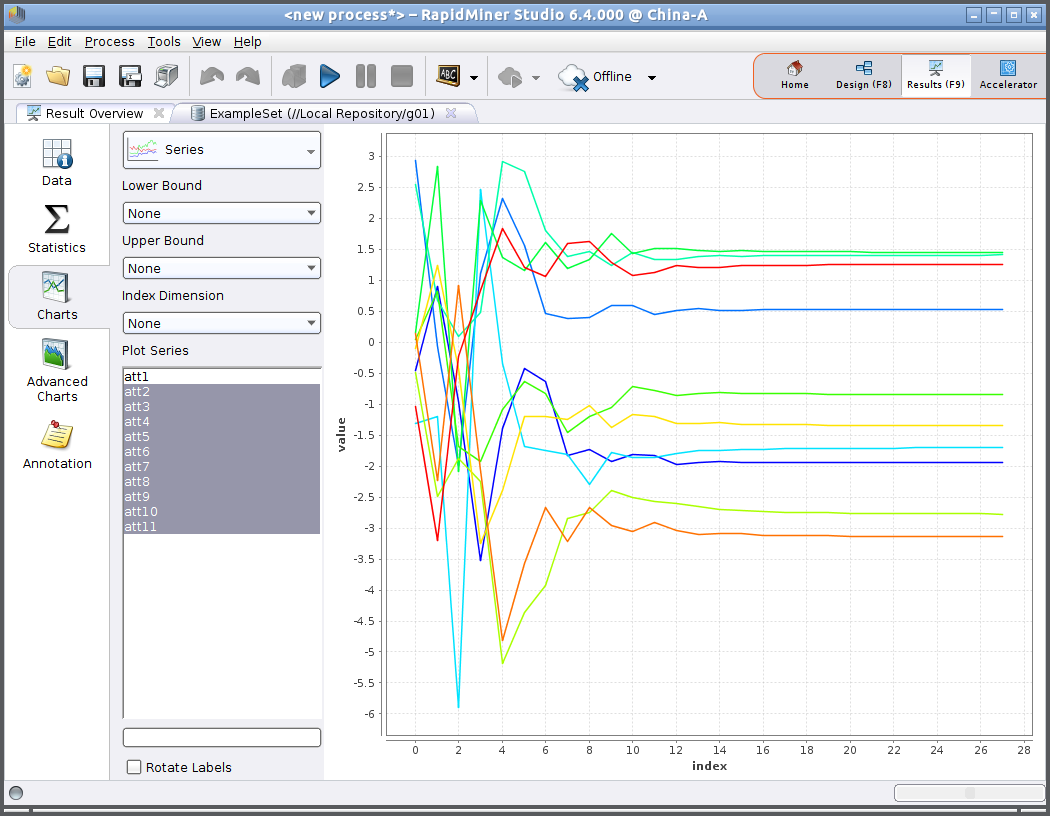Select att5 in Plot Series list
1050x816 pixels.
point(222,436)
